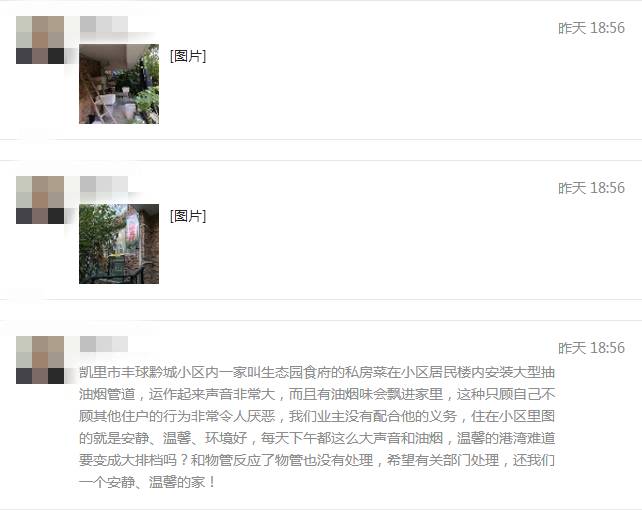Click the sender avatar on the first image message
Viewport: 642px width, 510px height.
pyautogui.click(x=40, y=40)
